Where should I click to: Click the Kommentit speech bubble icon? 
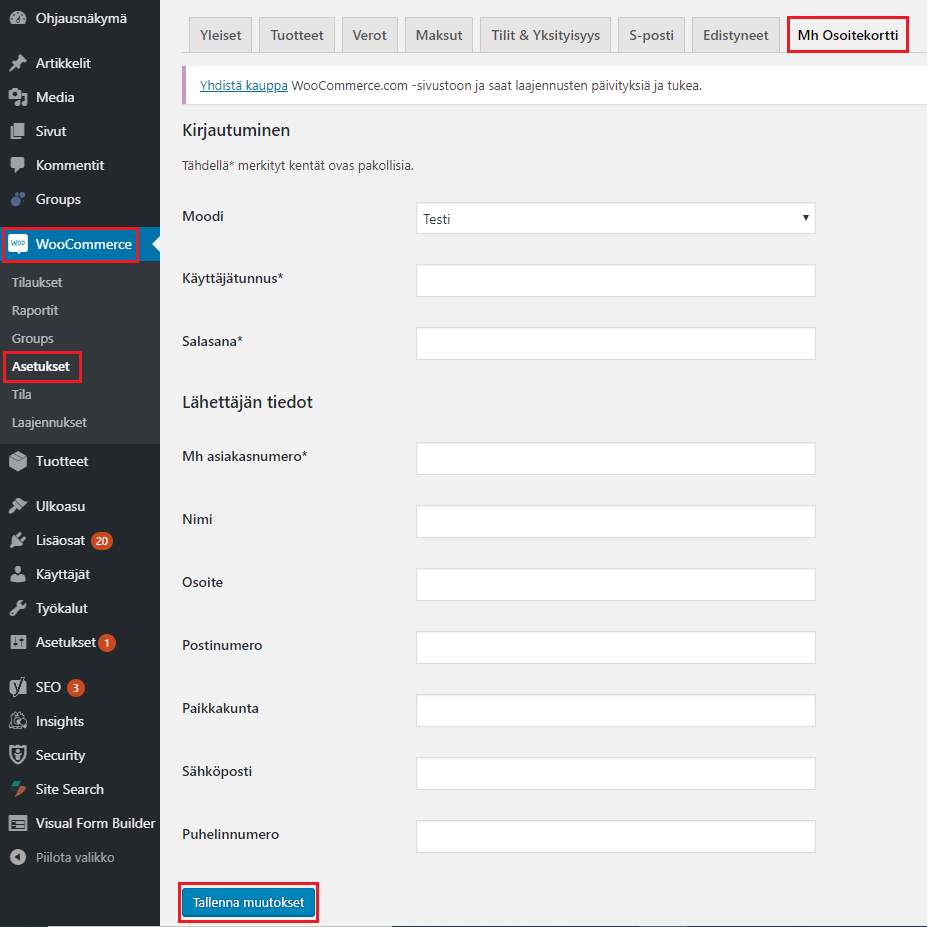tap(18, 165)
